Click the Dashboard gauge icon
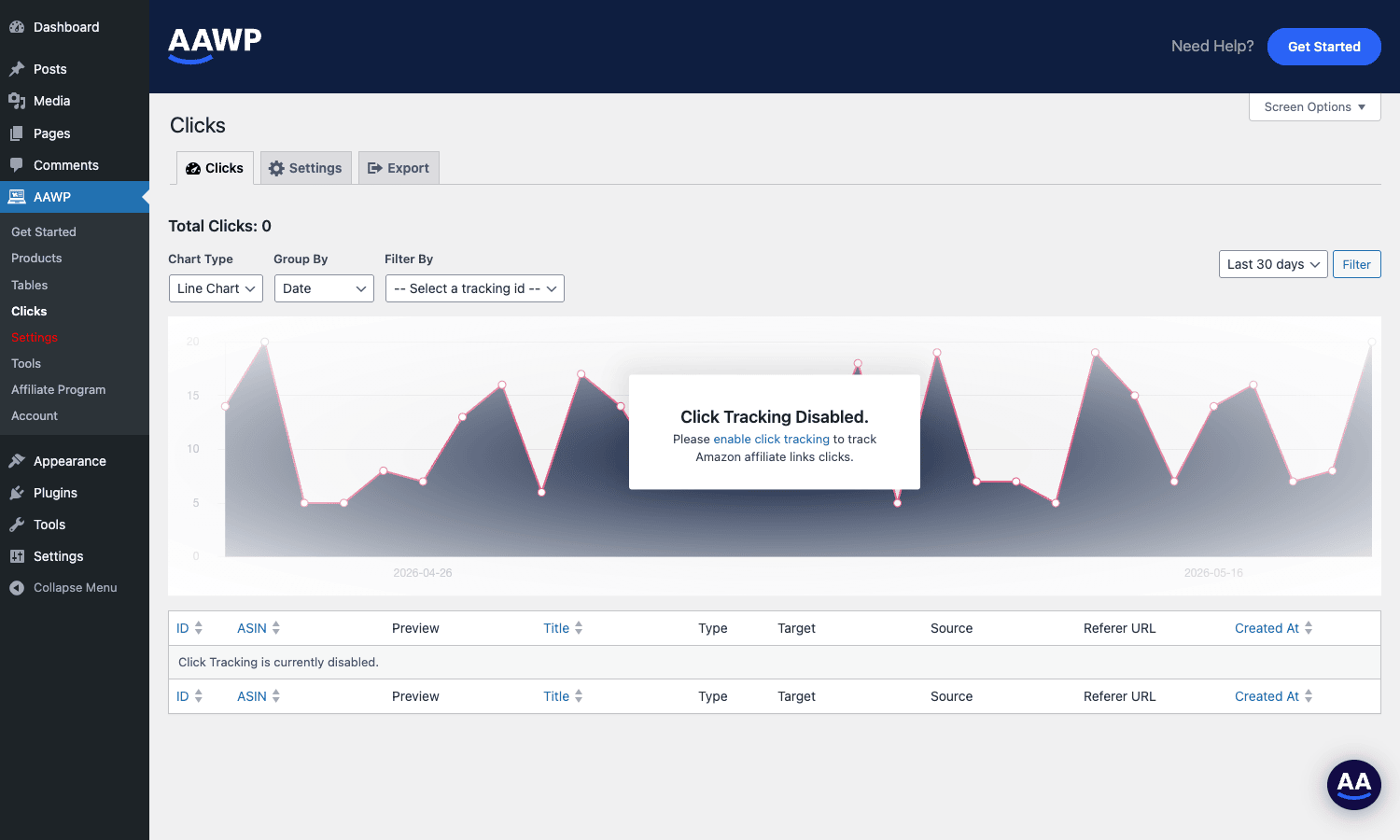Screen dimensions: 1400x840 [x=17, y=27]
